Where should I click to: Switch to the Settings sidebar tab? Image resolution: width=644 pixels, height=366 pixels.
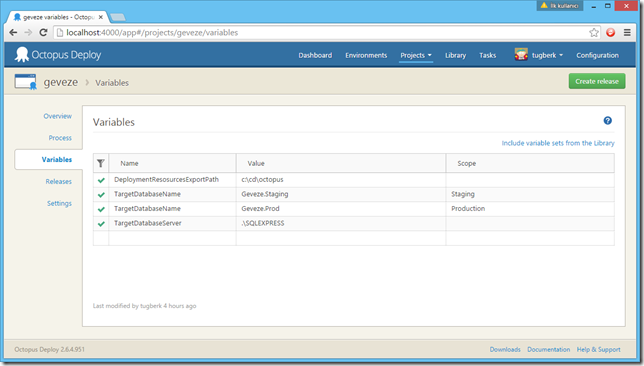[59, 203]
